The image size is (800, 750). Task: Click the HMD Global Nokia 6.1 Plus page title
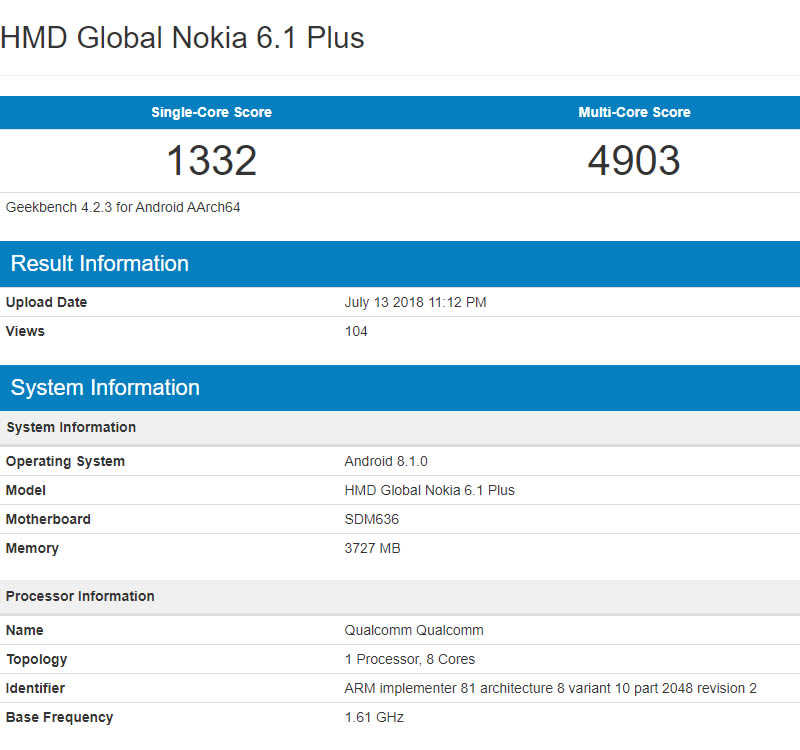(x=182, y=38)
